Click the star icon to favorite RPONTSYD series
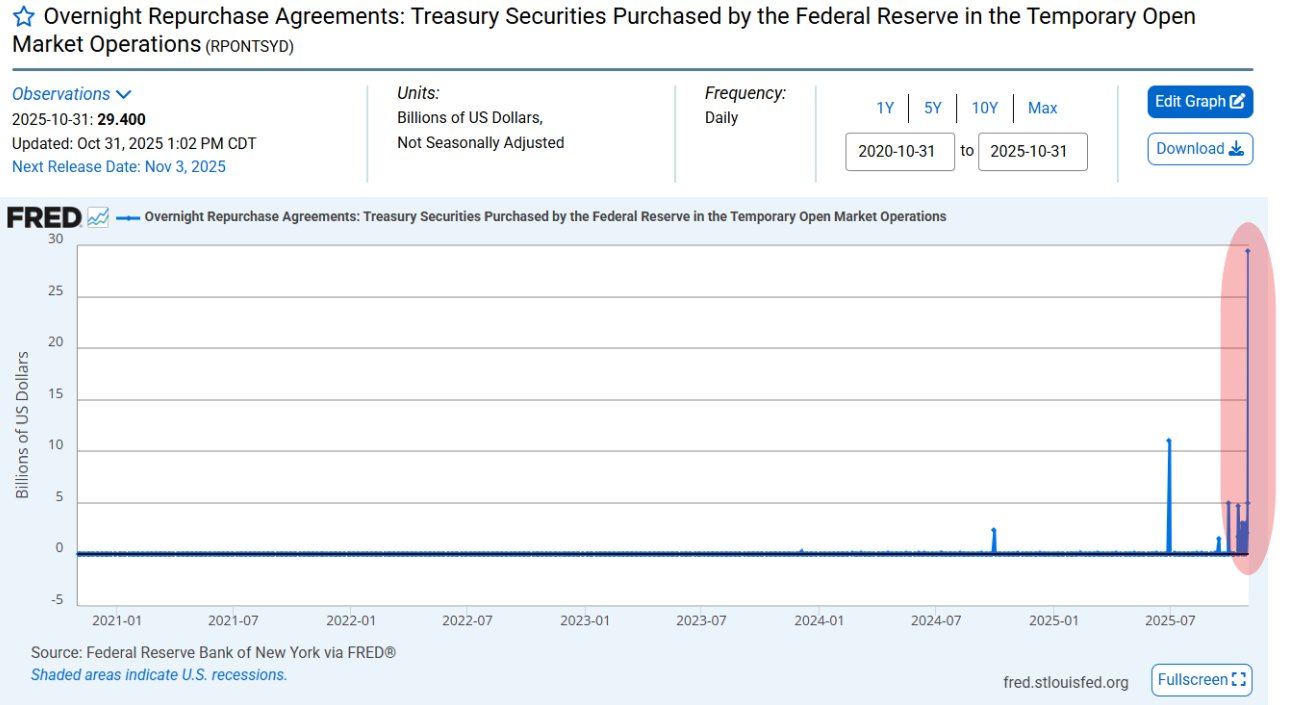The height and width of the screenshot is (705, 1289). (22, 15)
